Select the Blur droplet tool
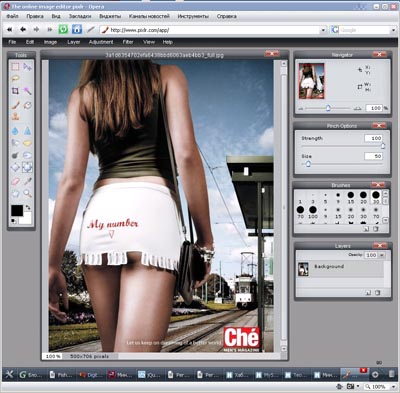This screenshot has width=400, height=393. coord(15,131)
